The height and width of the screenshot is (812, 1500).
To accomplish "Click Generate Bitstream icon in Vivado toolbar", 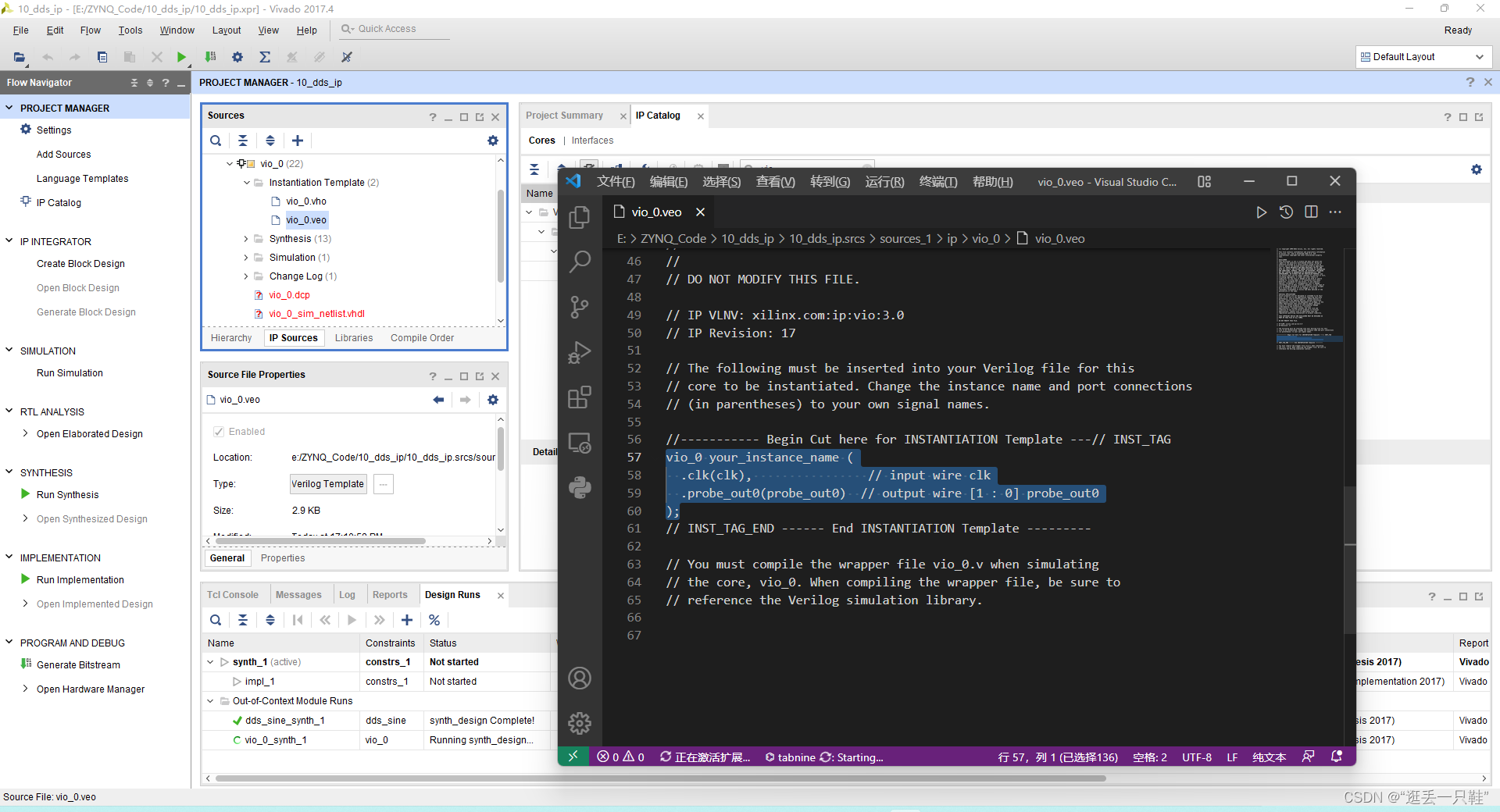I will [210, 57].
